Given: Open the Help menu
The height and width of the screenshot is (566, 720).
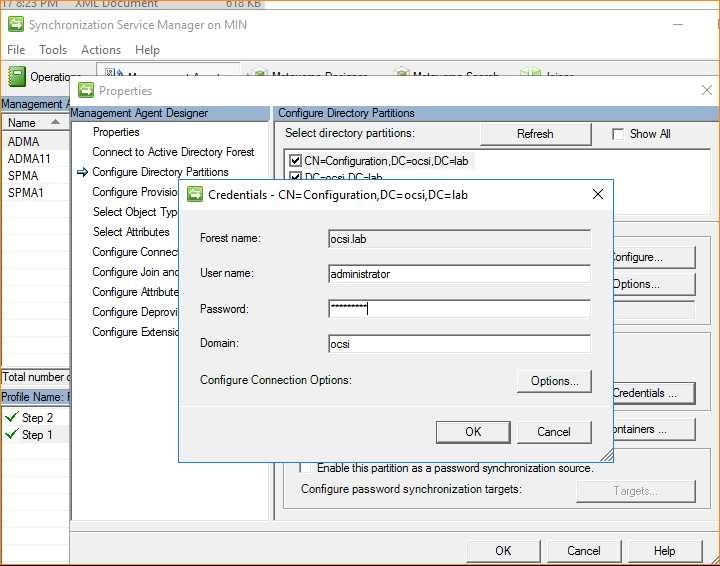Looking at the screenshot, I should click(x=147, y=50).
